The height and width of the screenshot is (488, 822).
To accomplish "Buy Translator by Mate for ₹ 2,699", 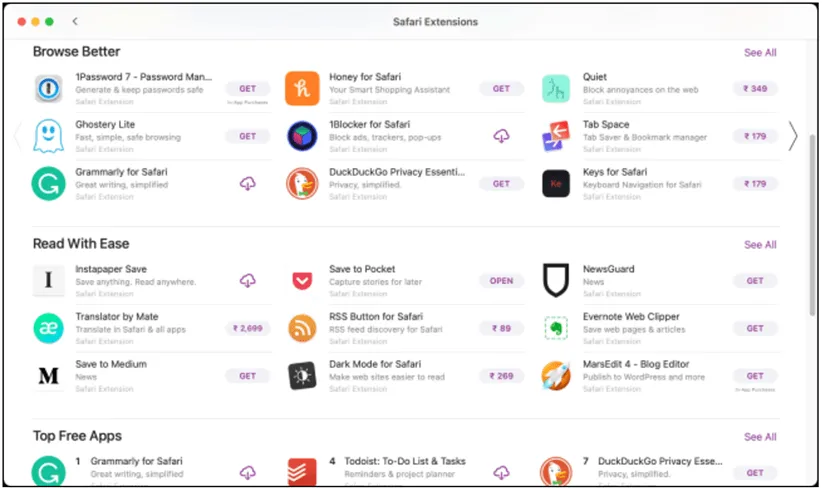I will pyautogui.click(x=247, y=328).
